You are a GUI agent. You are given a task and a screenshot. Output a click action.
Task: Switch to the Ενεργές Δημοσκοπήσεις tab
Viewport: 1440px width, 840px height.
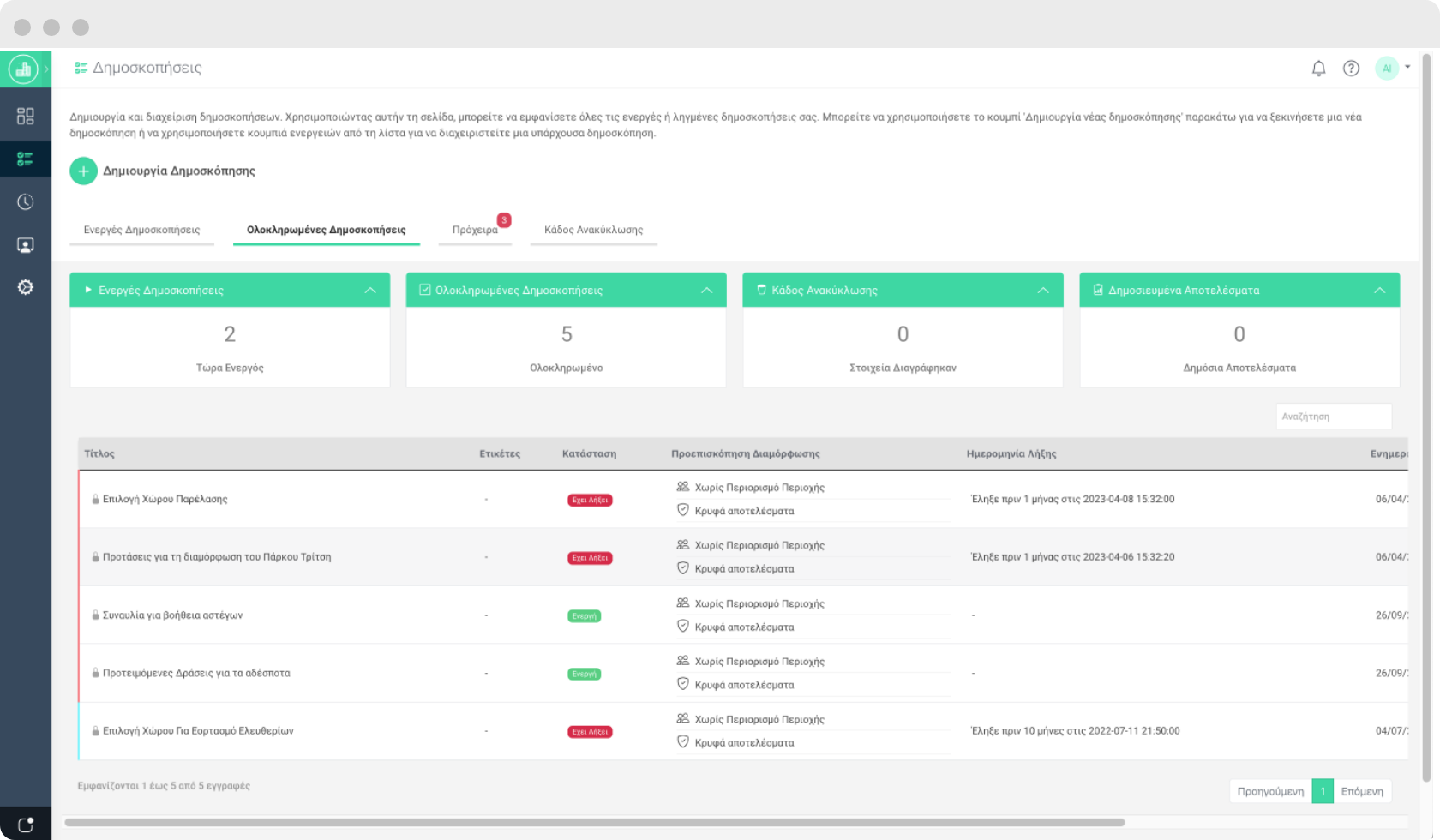(x=141, y=230)
